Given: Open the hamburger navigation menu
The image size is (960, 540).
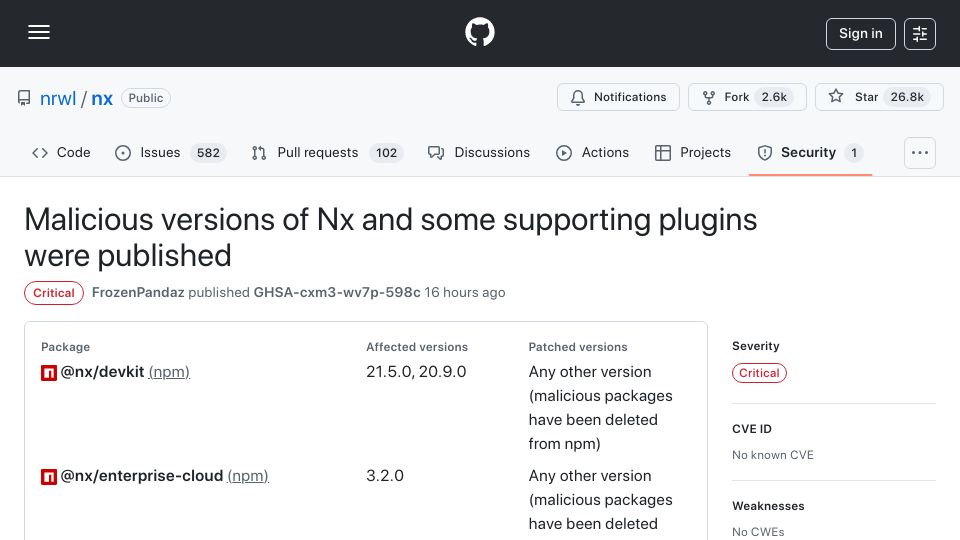Looking at the screenshot, I should coord(39,32).
